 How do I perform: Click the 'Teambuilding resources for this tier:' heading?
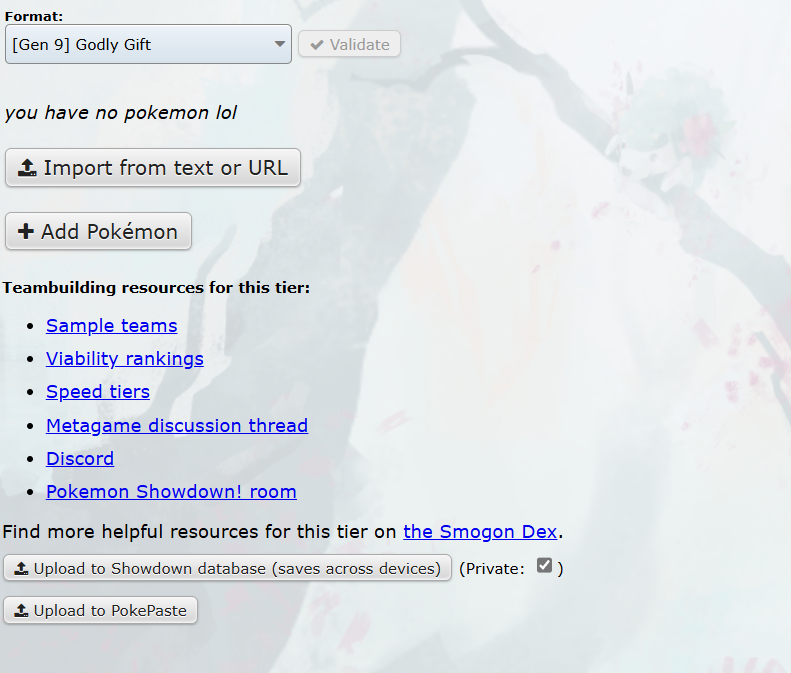click(x=156, y=288)
